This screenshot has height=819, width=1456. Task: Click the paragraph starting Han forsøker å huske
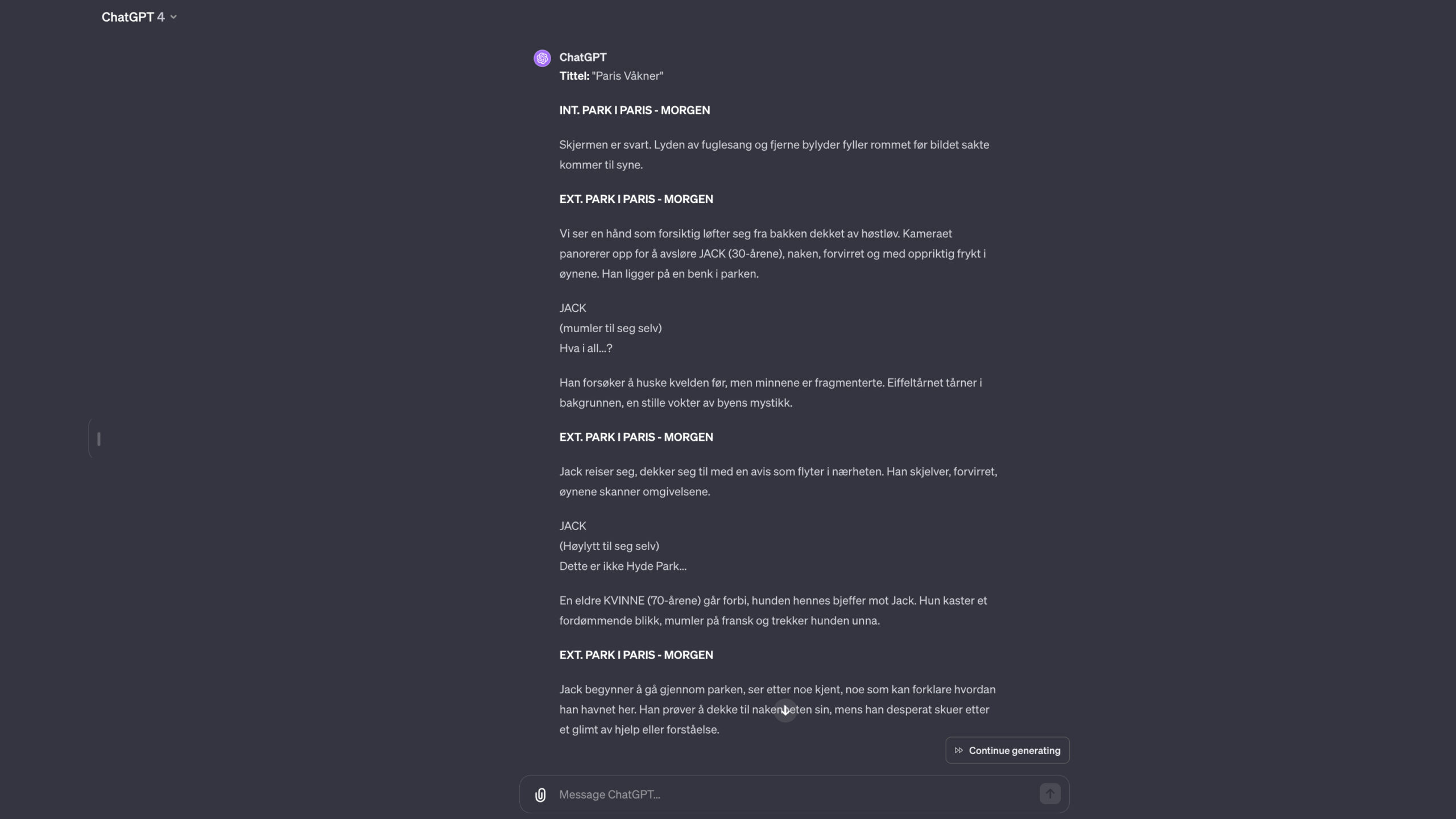[771, 392]
